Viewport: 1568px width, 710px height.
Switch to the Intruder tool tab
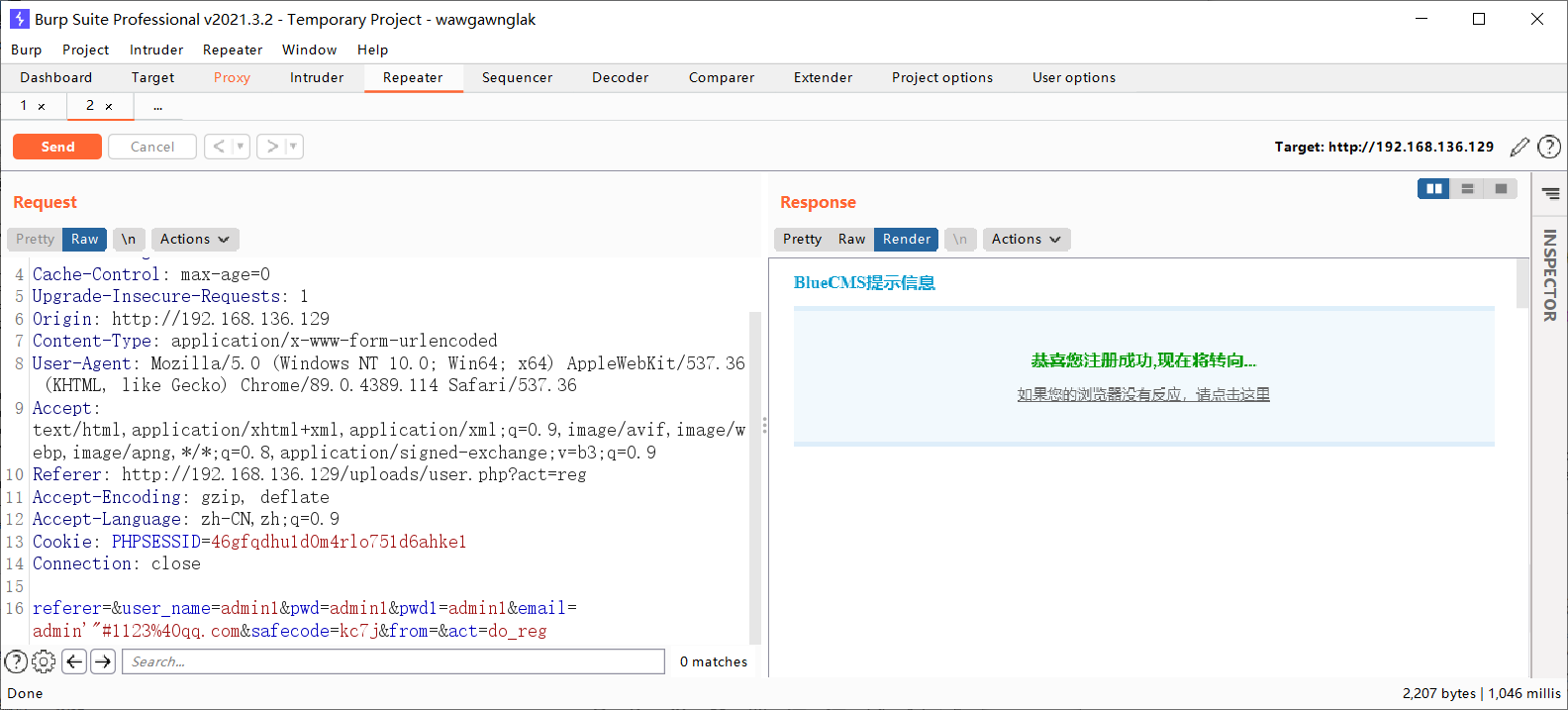[x=317, y=77]
